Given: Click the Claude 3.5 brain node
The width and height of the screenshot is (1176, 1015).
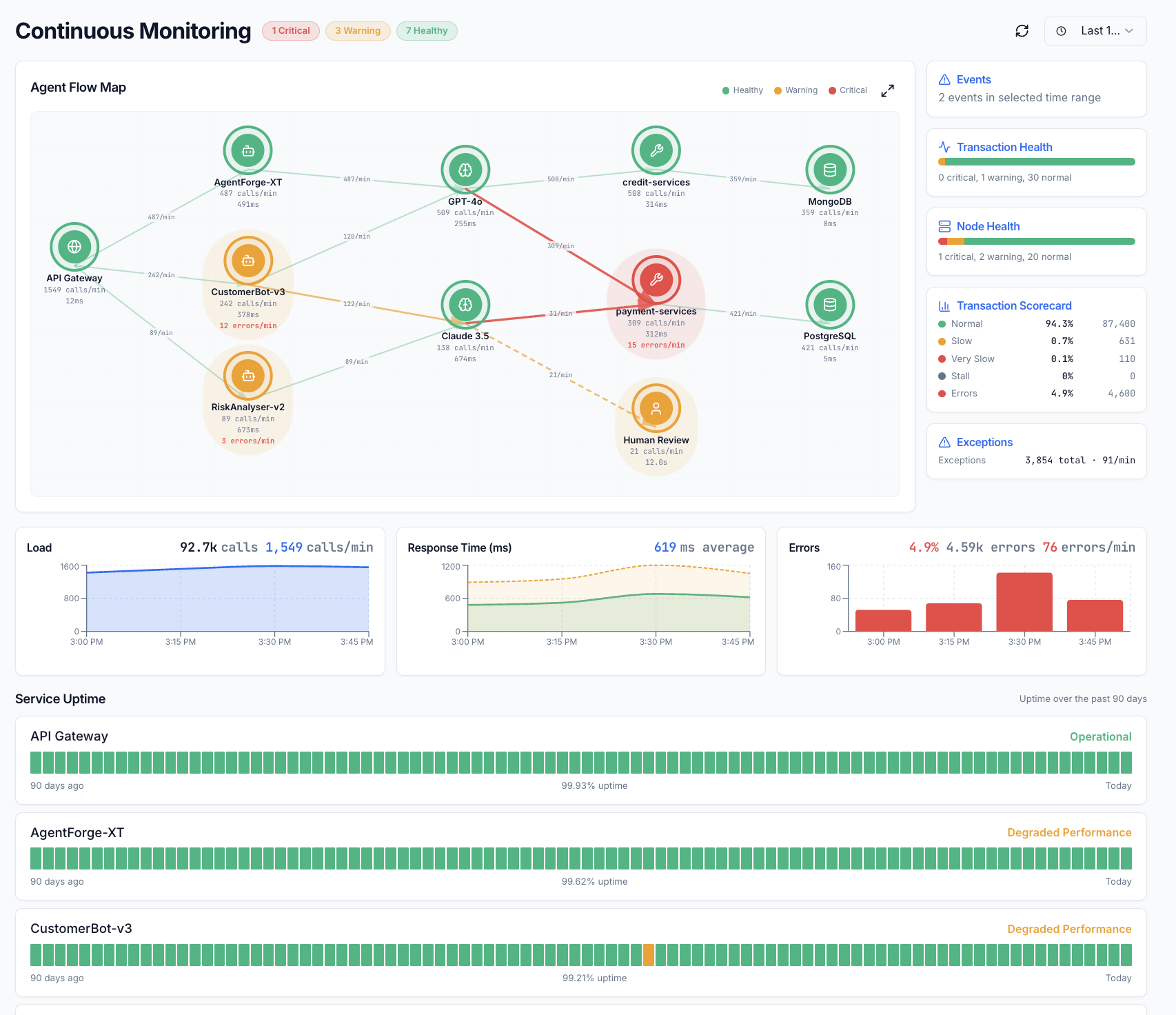Looking at the screenshot, I should click(465, 304).
